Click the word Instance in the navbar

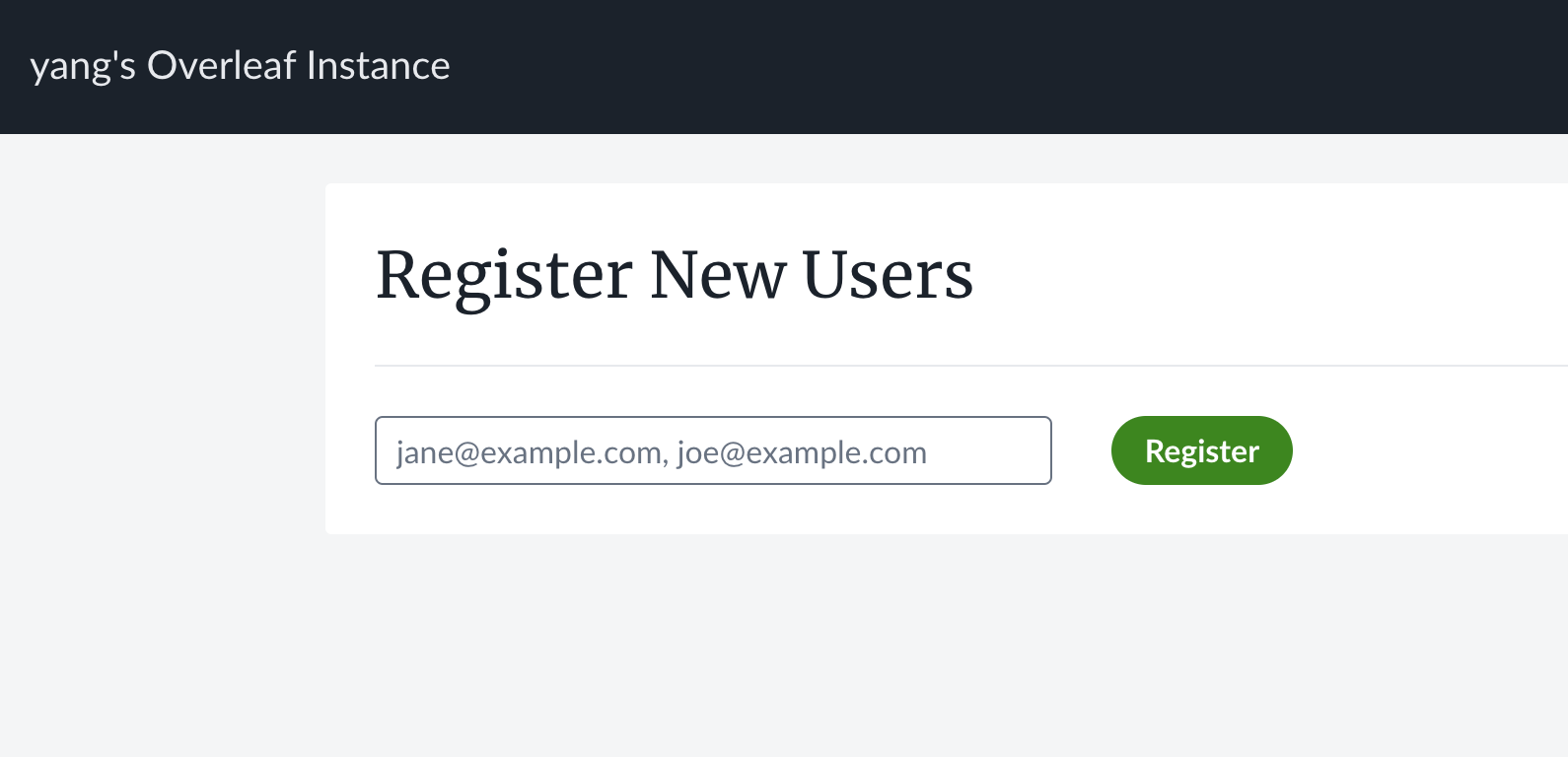[x=378, y=66]
